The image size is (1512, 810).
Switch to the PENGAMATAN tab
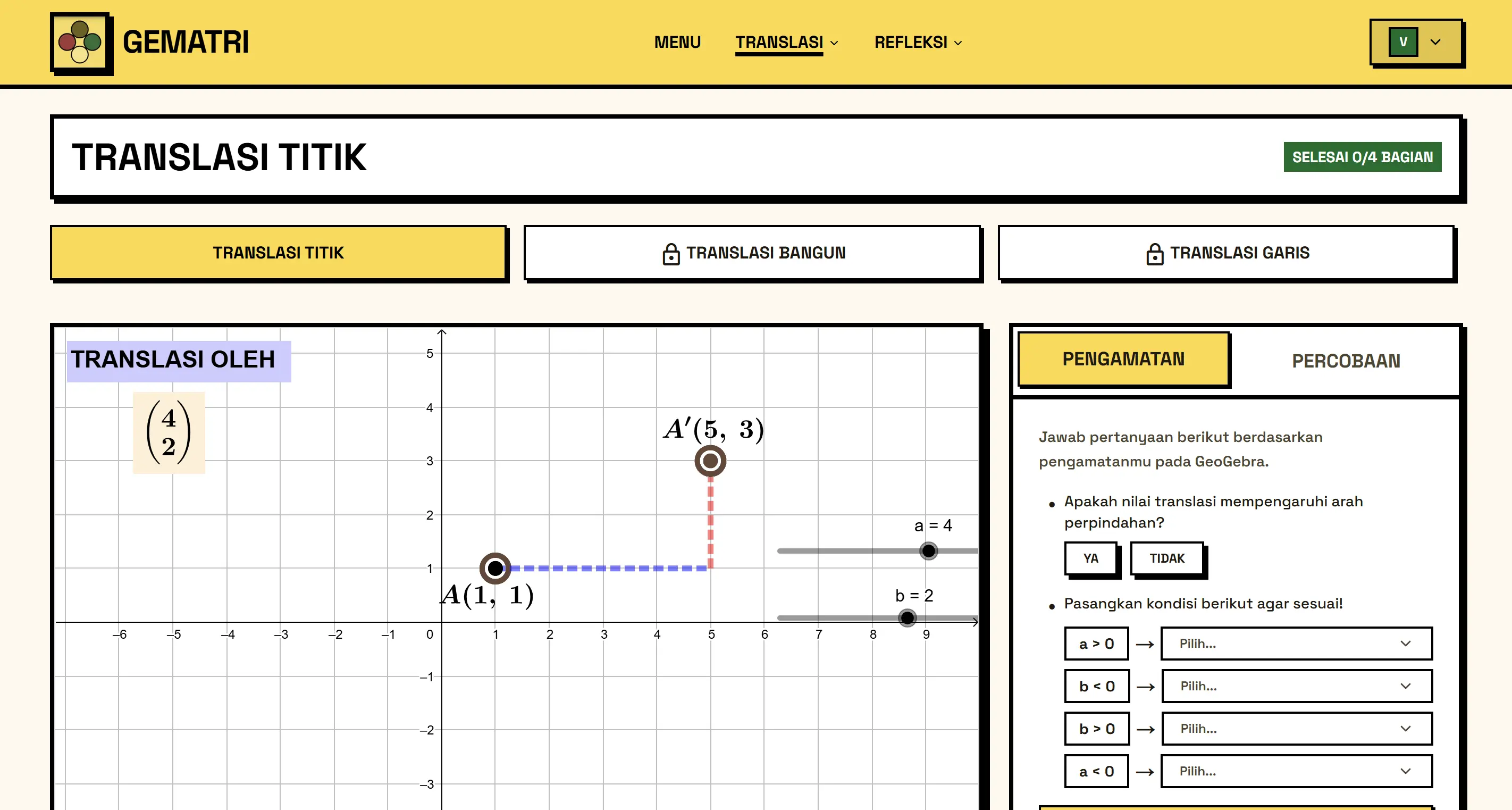pos(1123,360)
